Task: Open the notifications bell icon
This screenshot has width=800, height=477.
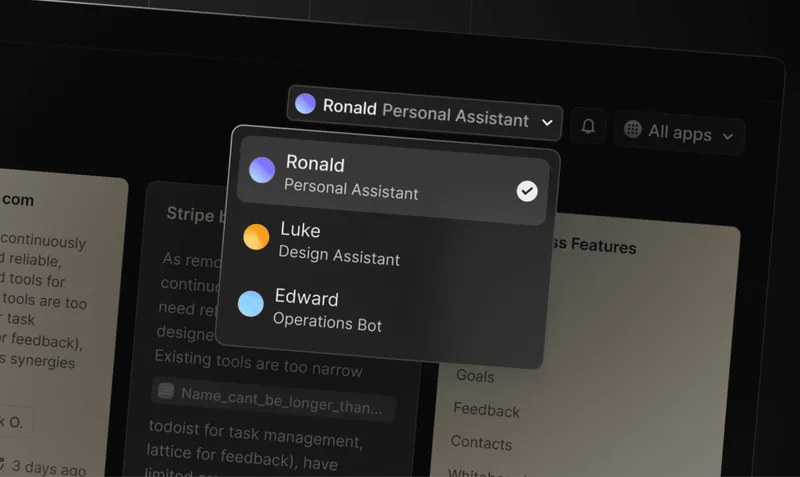Action: 588,125
